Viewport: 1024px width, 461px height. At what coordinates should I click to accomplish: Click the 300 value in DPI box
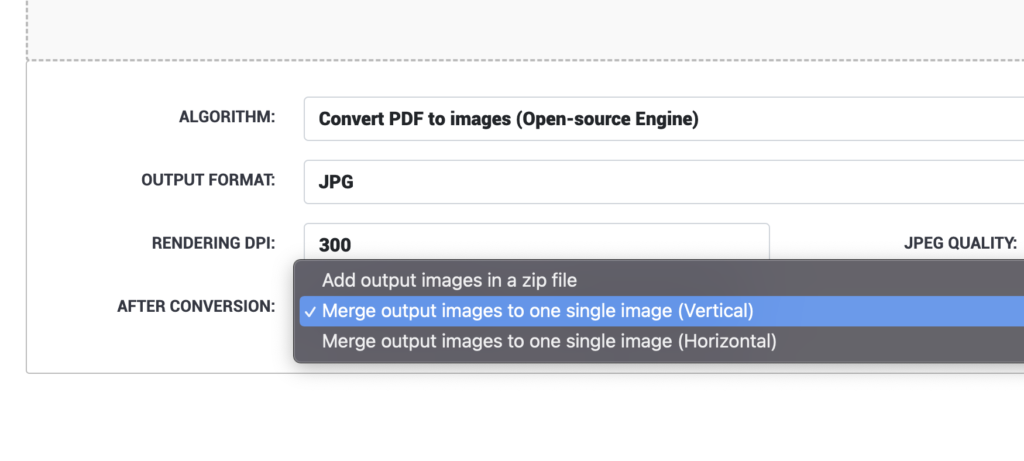(335, 246)
